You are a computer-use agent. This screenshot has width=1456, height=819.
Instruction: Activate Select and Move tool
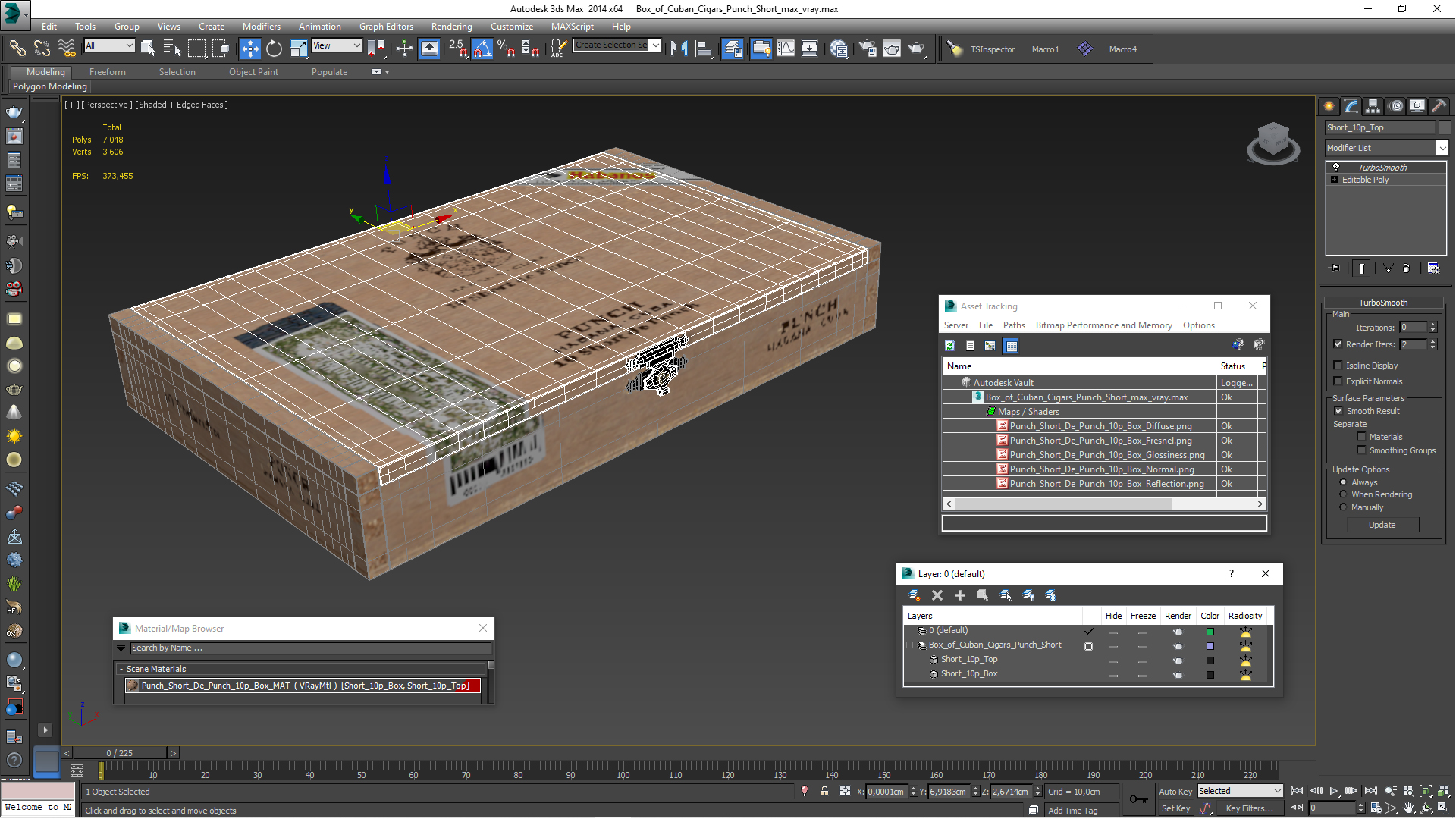249,49
